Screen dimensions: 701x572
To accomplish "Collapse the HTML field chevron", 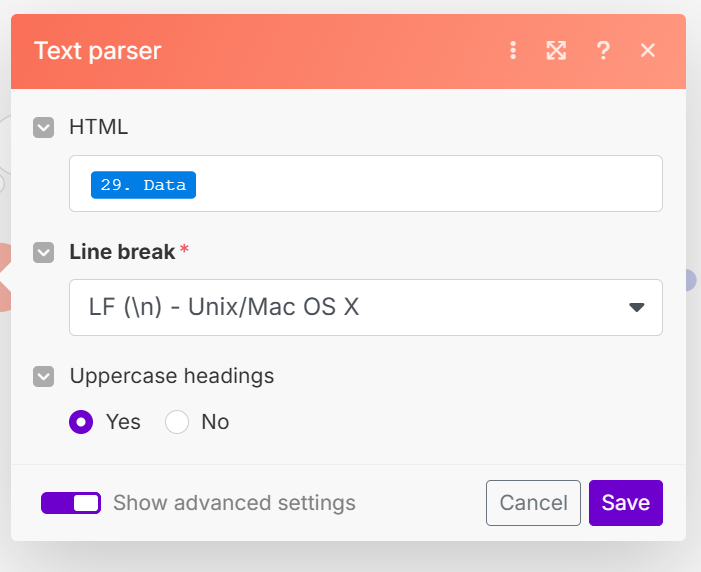I will point(43,128).
